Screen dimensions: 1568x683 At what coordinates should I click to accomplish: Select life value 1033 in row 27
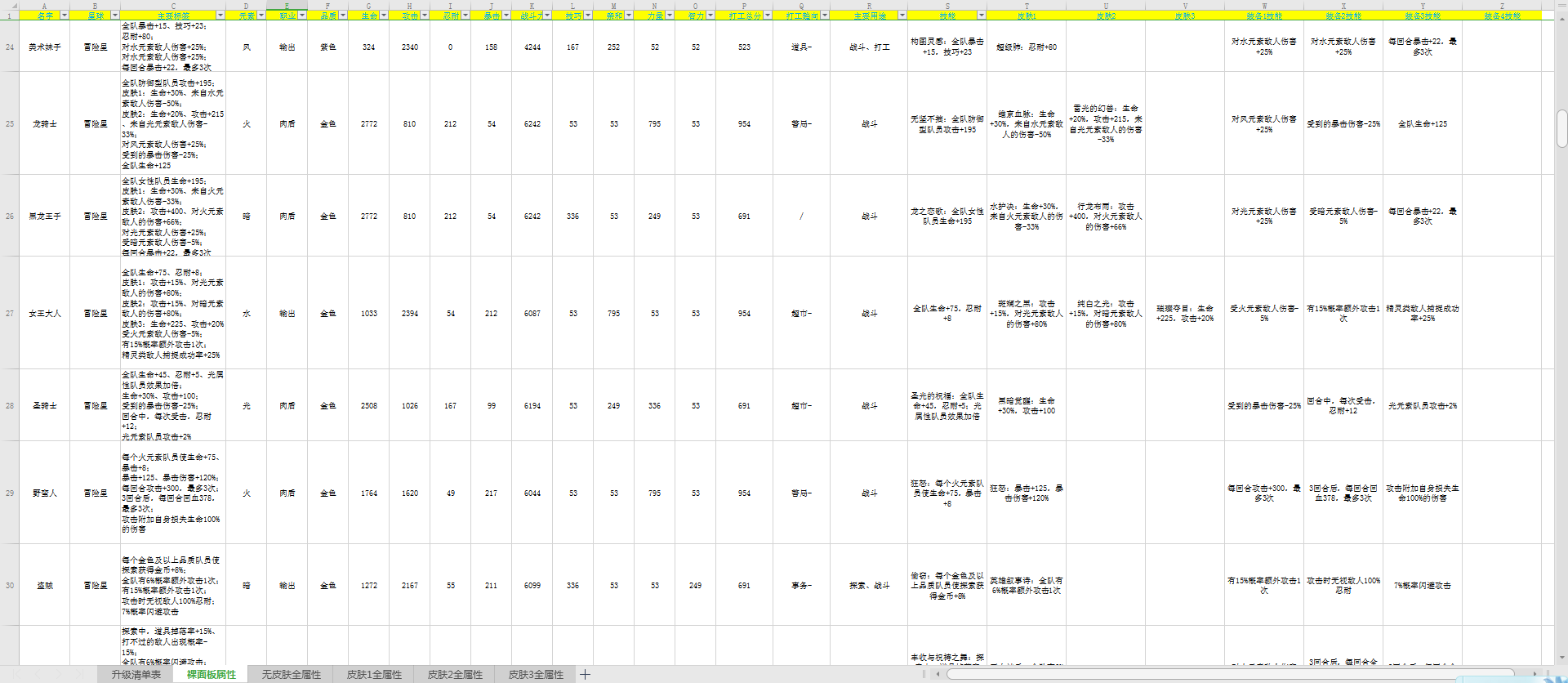369,314
